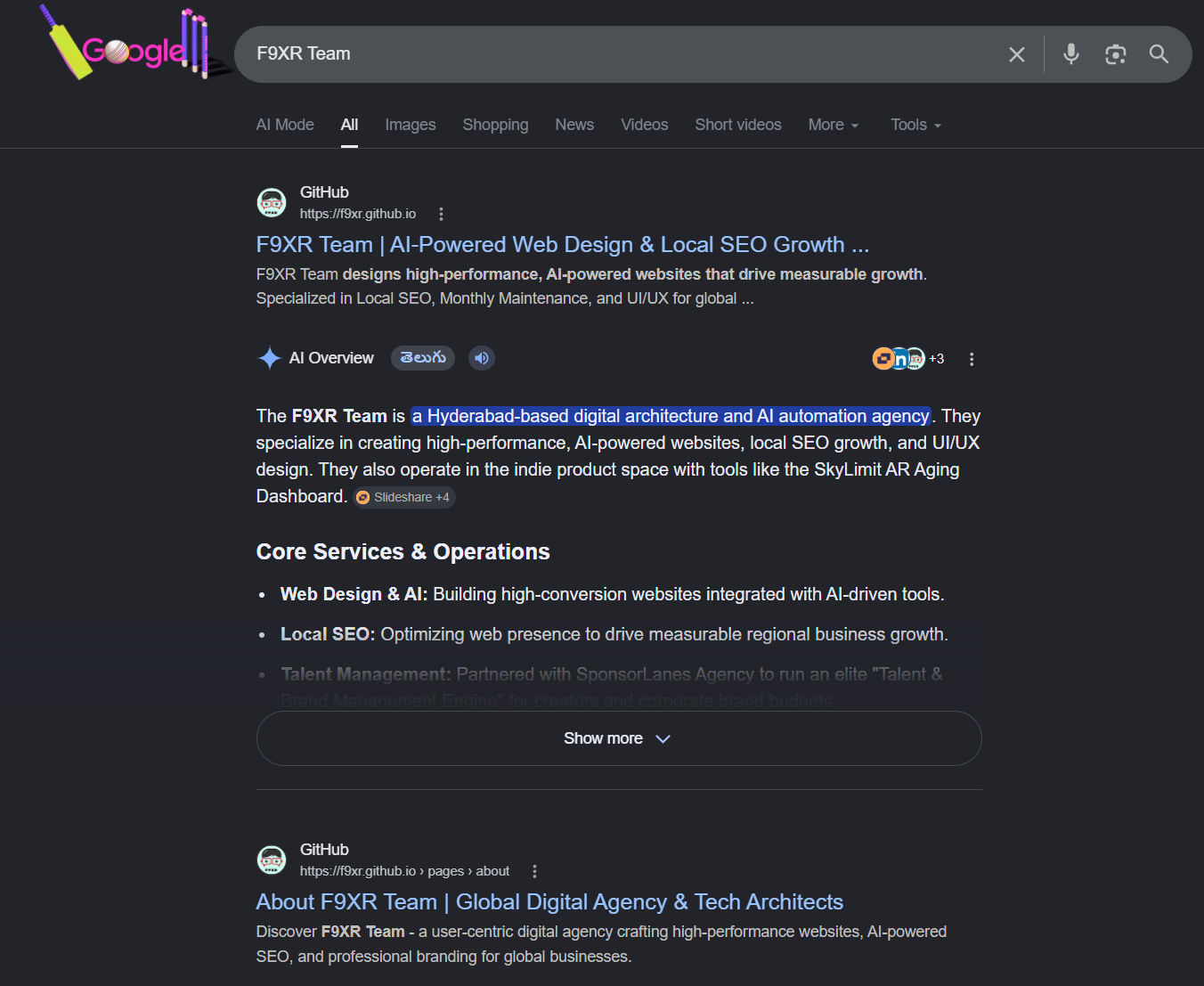
Task: Open Search by image camera icon
Action: 1115,54
